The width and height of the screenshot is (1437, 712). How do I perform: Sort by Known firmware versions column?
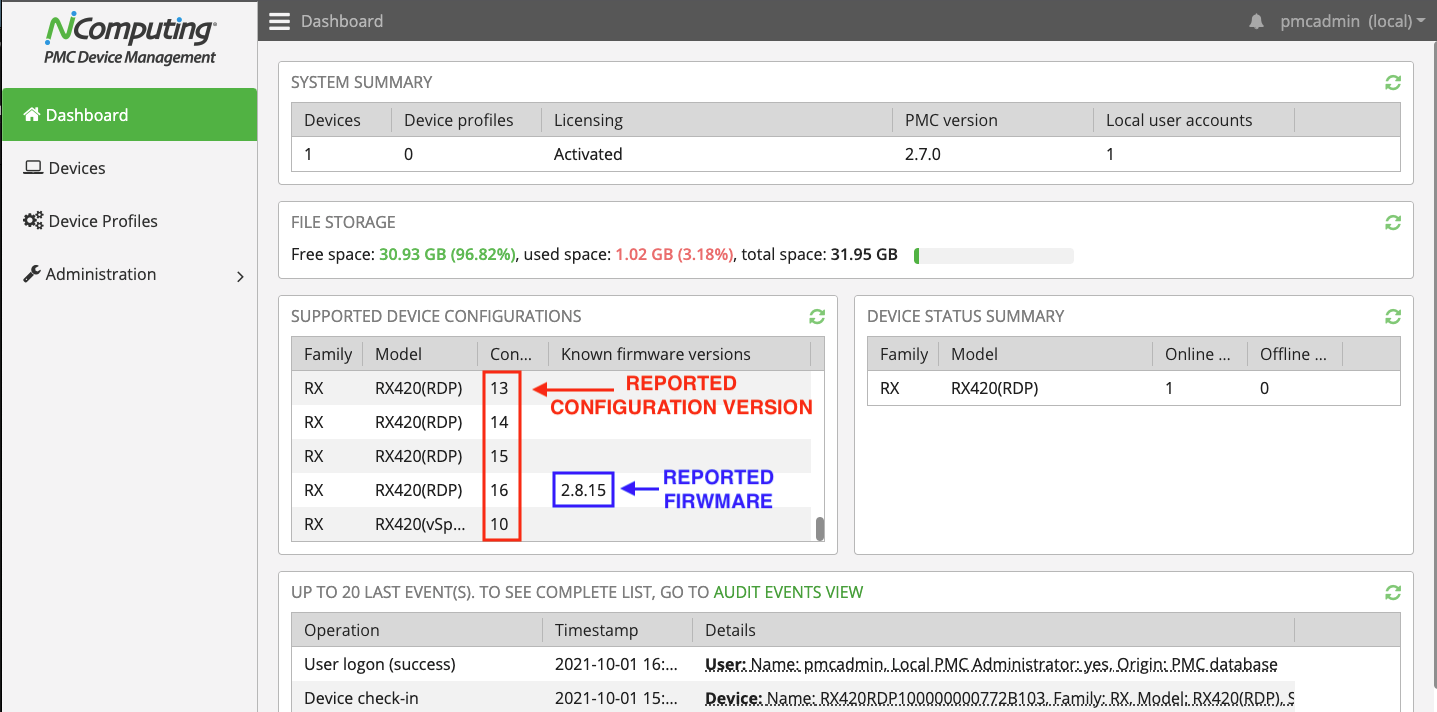[x=679, y=354]
